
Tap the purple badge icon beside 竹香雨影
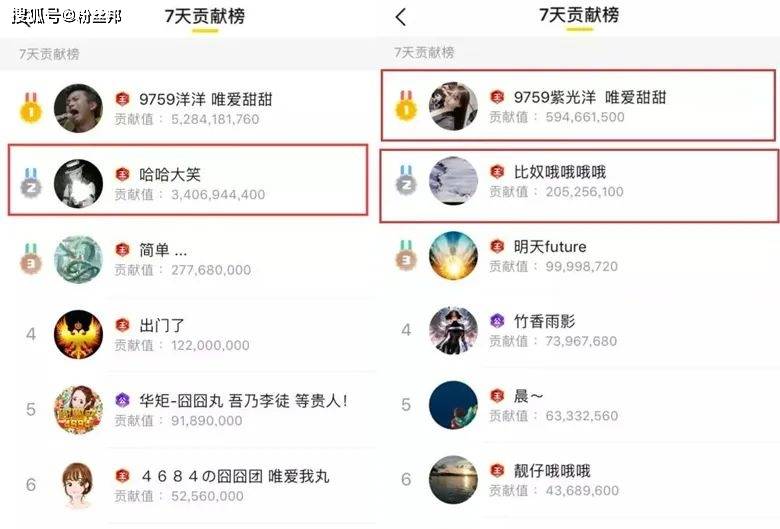point(497,321)
